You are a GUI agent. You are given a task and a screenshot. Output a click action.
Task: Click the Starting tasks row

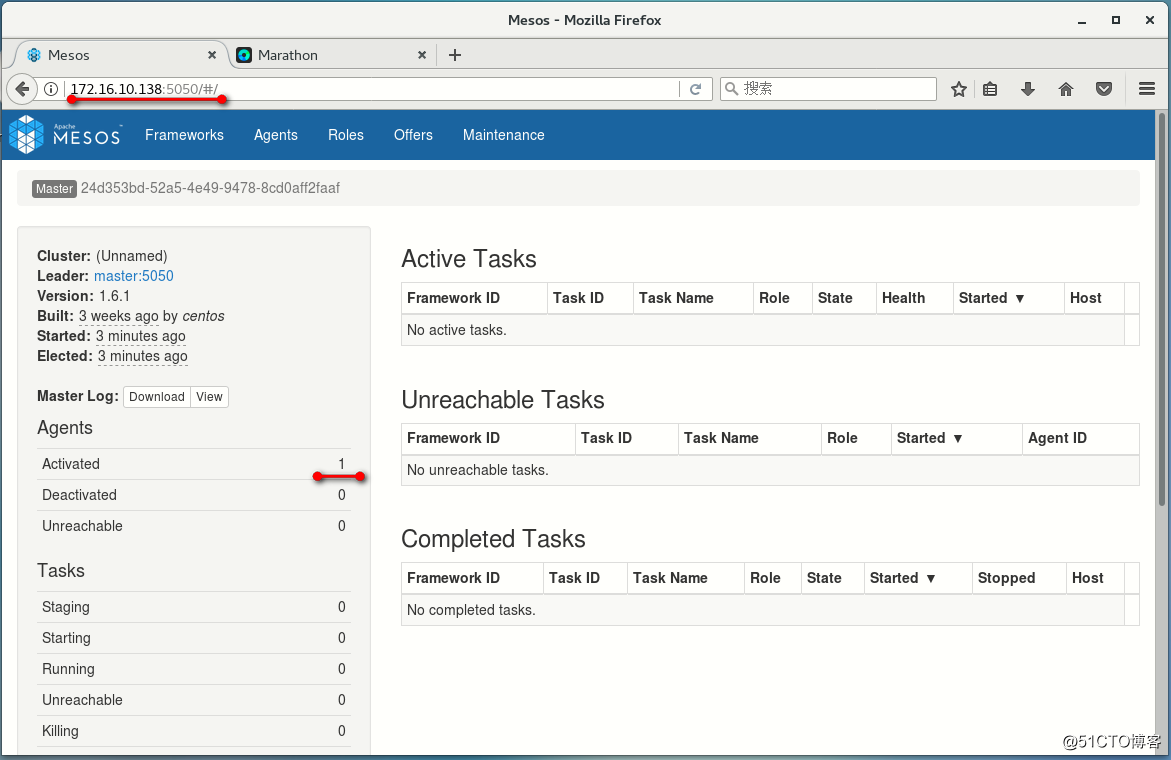point(193,638)
